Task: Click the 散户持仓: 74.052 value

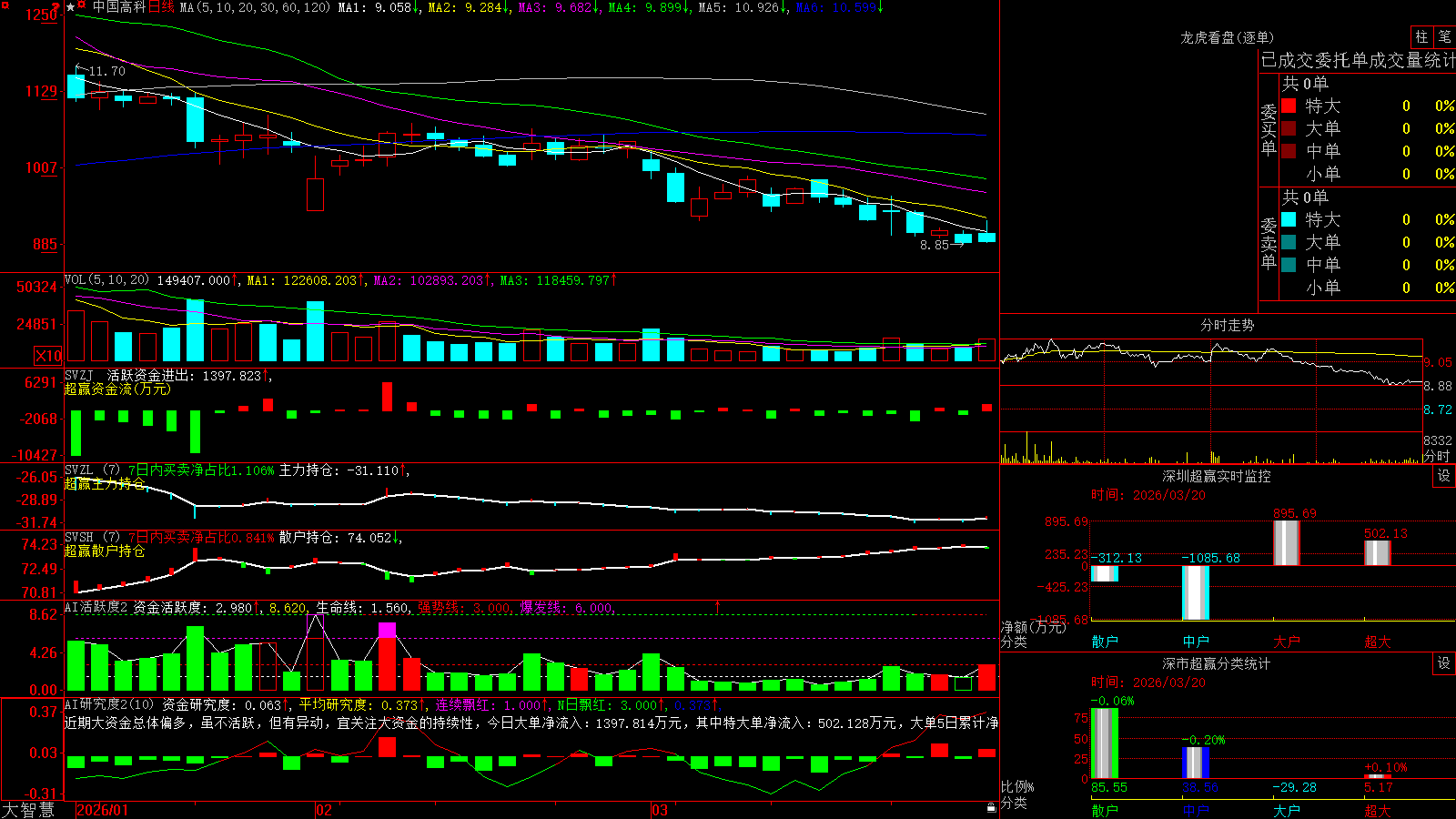Action: tap(335, 538)
